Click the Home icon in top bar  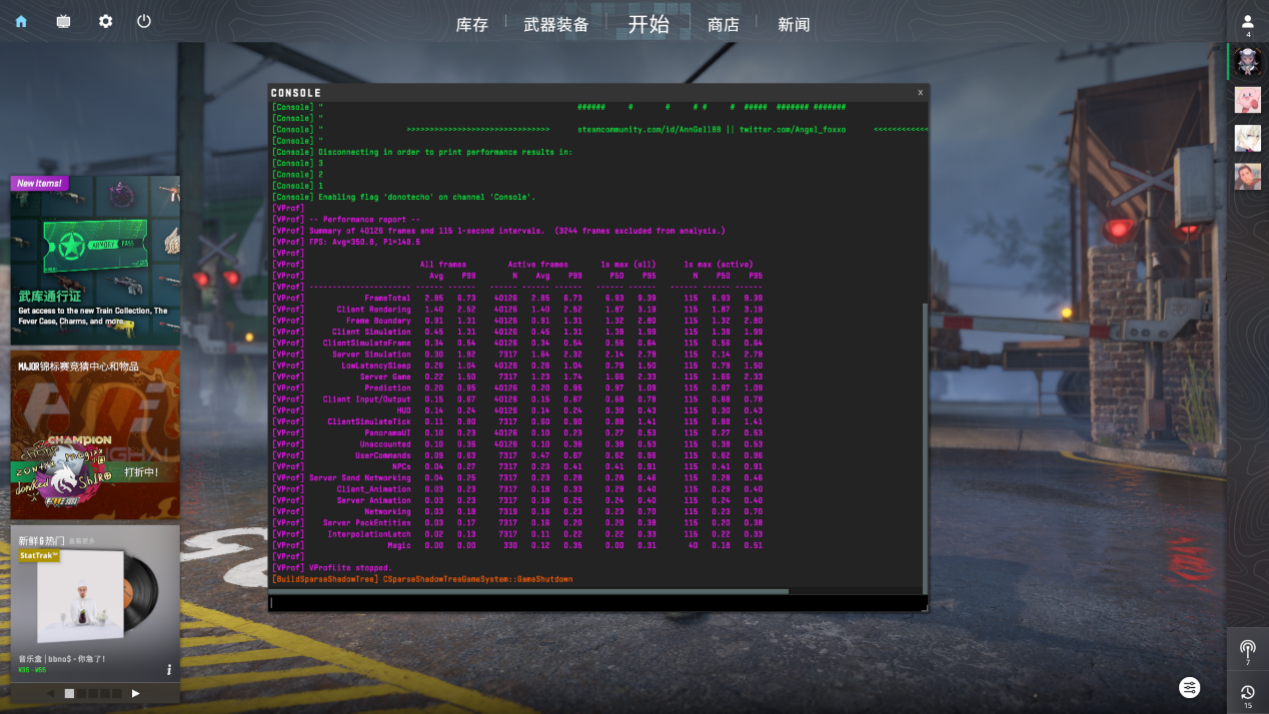[x=21, y=21]
